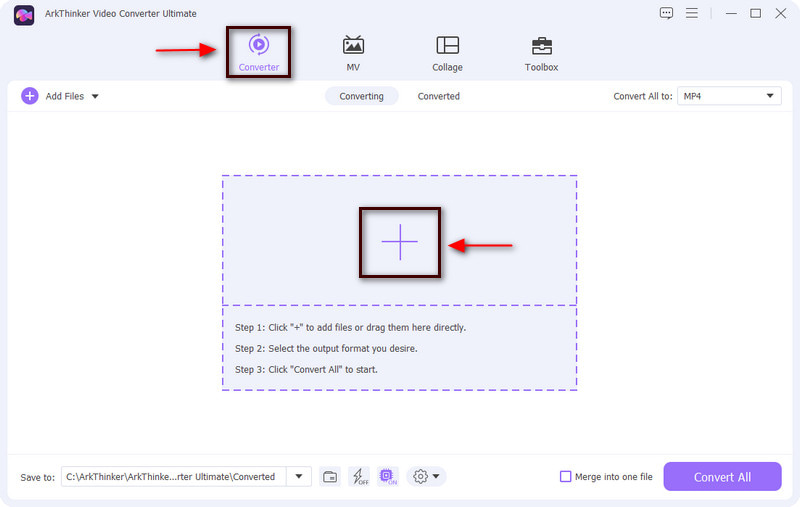The image size is (800, 507).
Task: Open the output folder icon
Action: click(330, 477)
